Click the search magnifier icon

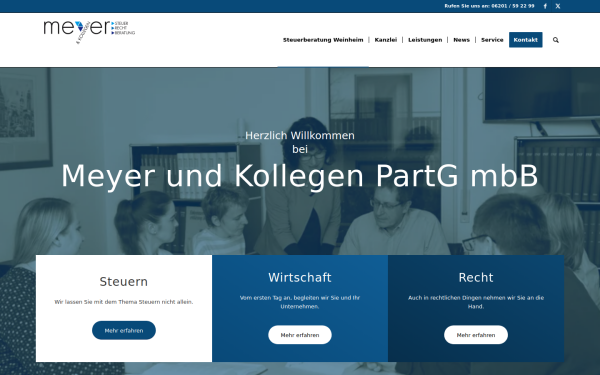(556, 40)
